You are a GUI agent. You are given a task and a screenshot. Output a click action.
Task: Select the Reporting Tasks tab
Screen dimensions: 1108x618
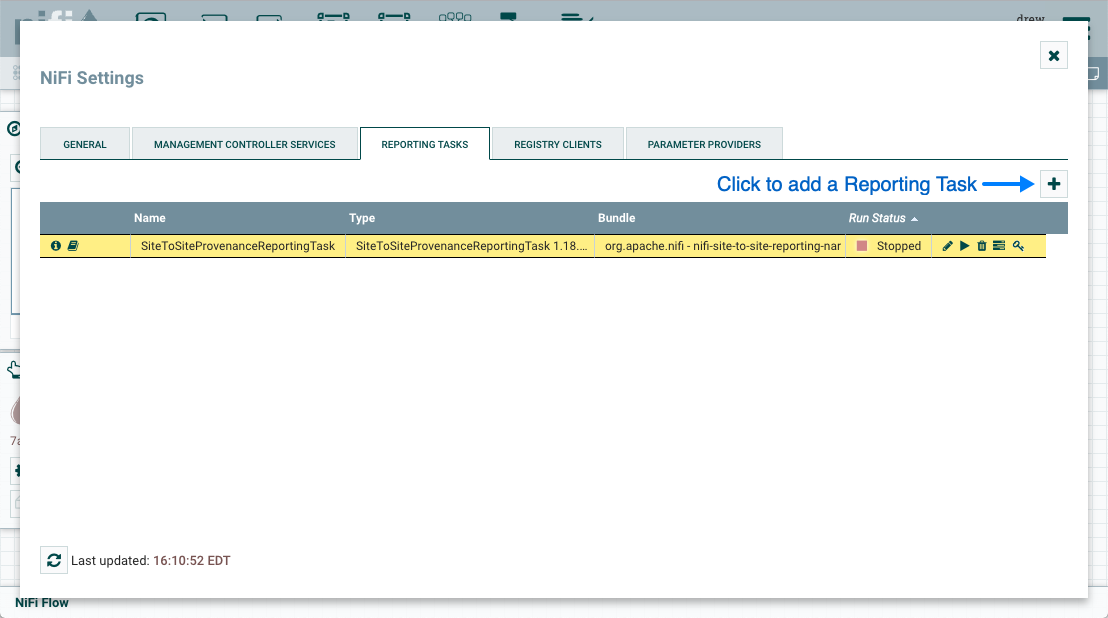pos(425,144)
